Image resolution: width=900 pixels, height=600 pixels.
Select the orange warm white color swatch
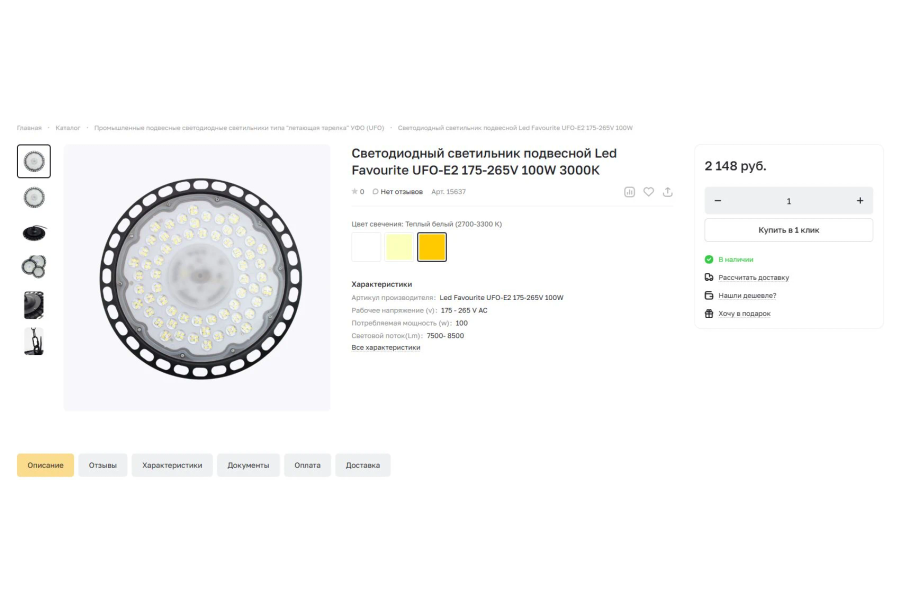tap(432, 247)
